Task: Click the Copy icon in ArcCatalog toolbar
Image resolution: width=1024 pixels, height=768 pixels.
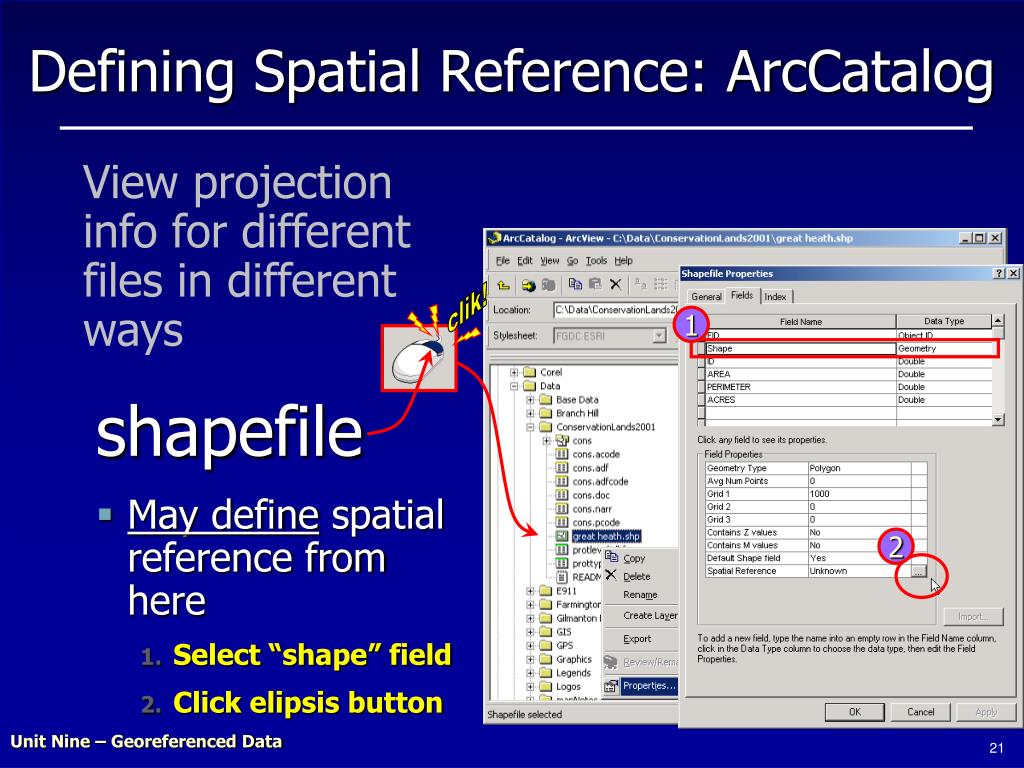Action: tap(575, 284)
